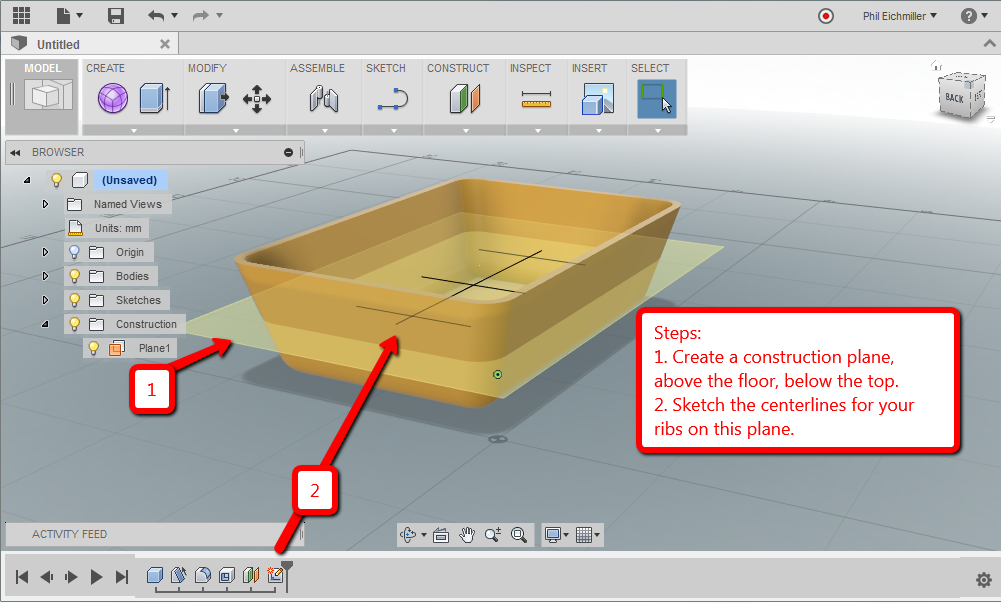Toggle Bodies folder visibility bulb
The image size is (1001, 603).
click(x=74, y=276)
